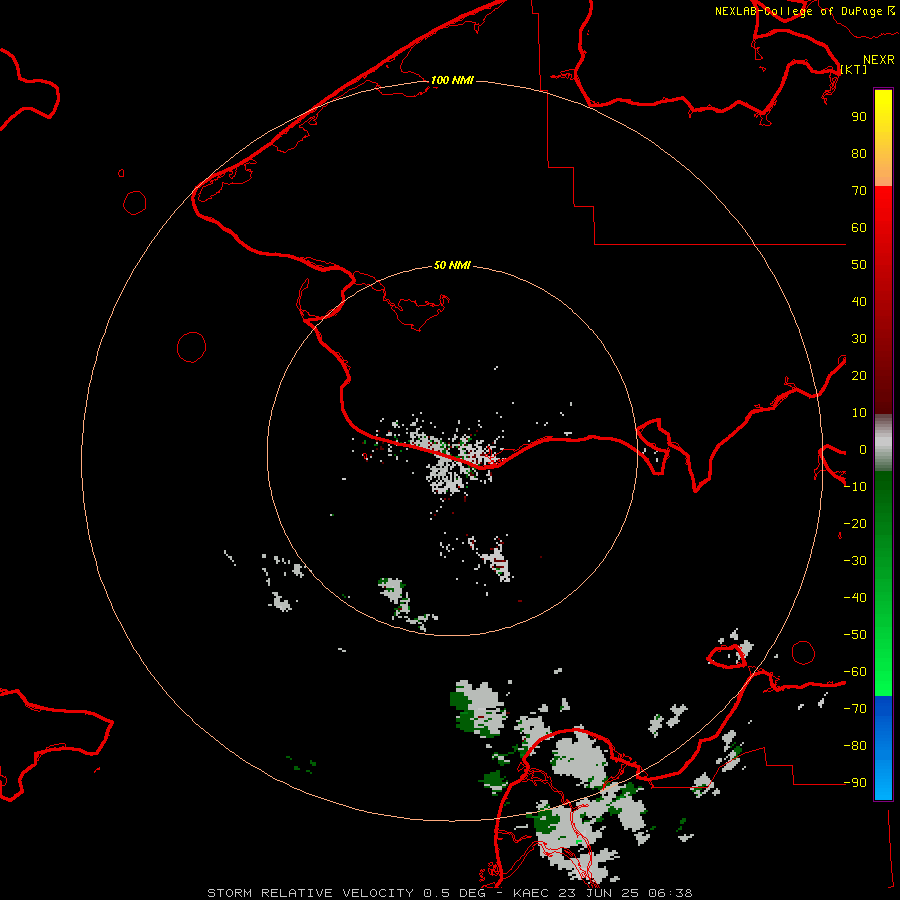
Task: Click the -30 value on velocity scale
Action: click(x=855, y=561)
